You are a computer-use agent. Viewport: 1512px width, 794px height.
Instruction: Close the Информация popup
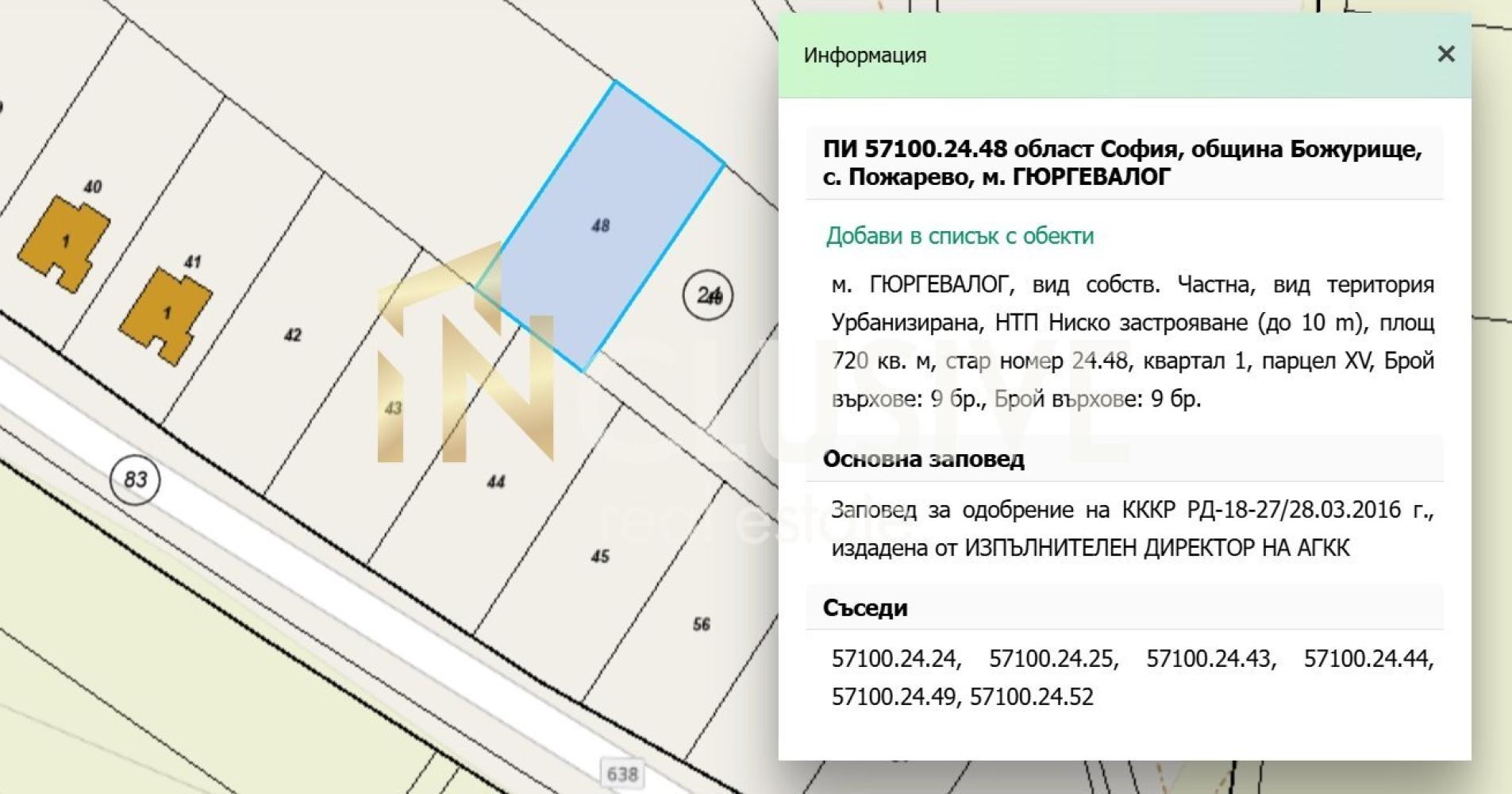(x=1445, y=54)
